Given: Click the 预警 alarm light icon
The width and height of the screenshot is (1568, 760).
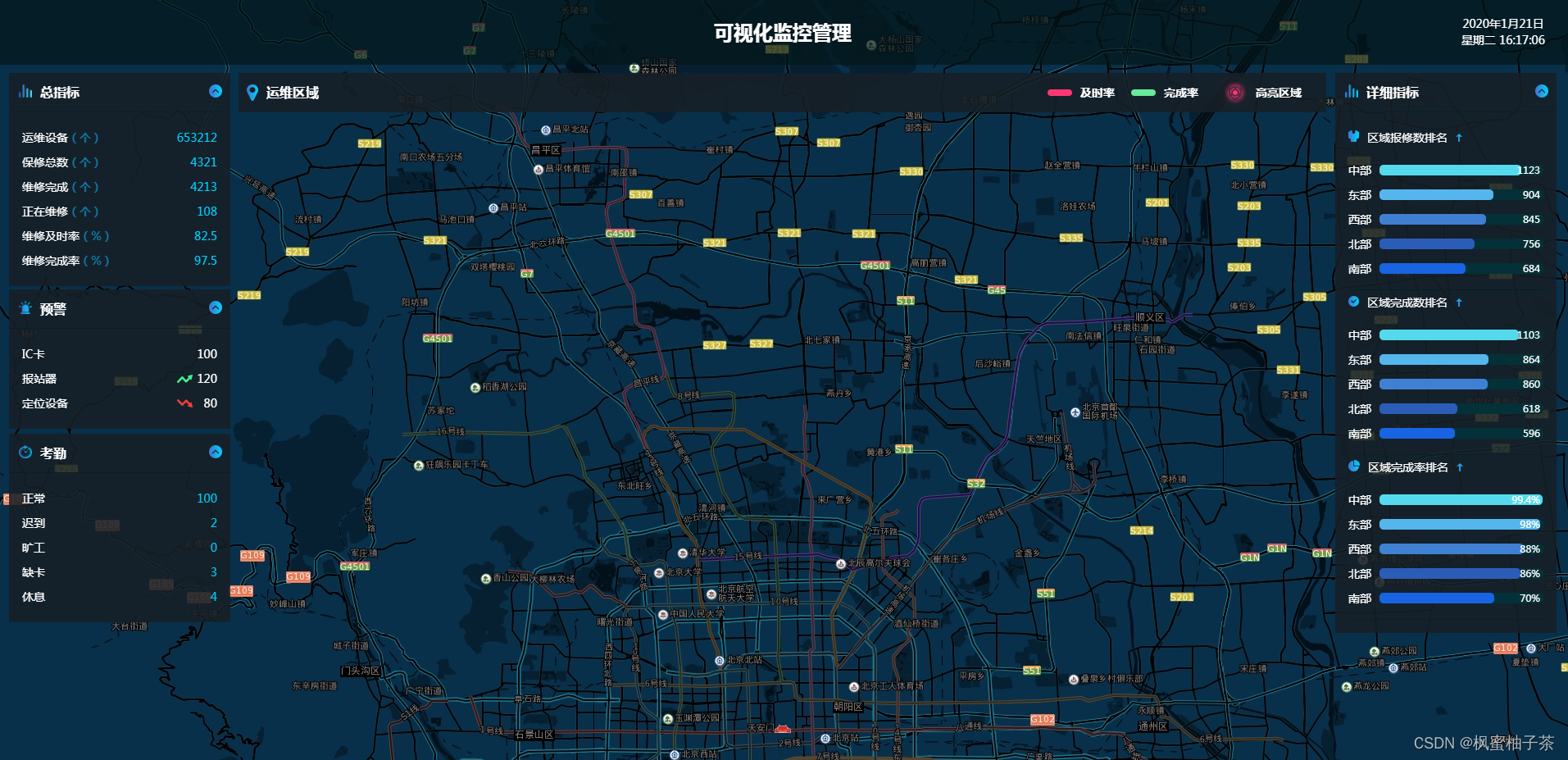Looking at the screenshot, I should coord(26,308).
